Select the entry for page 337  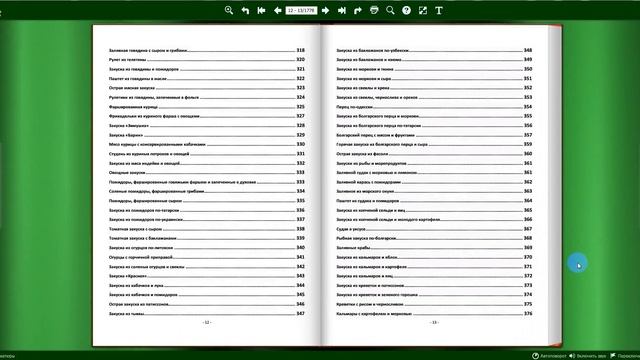click(x=207, y=219)
